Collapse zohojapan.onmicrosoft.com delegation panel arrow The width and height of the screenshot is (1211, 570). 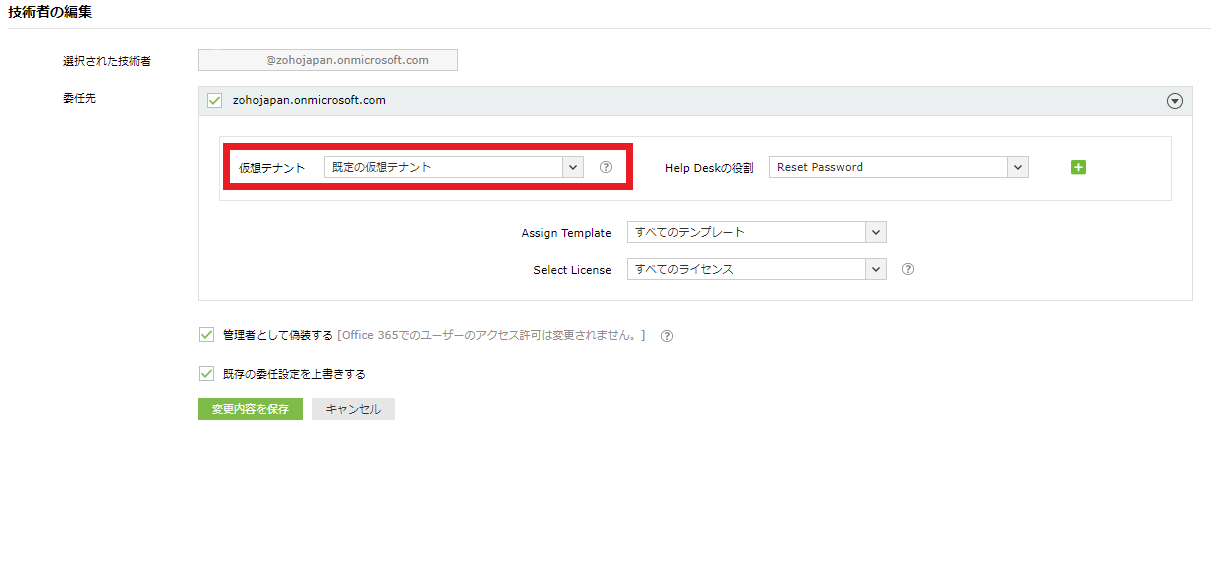(x=1175, y=101)
